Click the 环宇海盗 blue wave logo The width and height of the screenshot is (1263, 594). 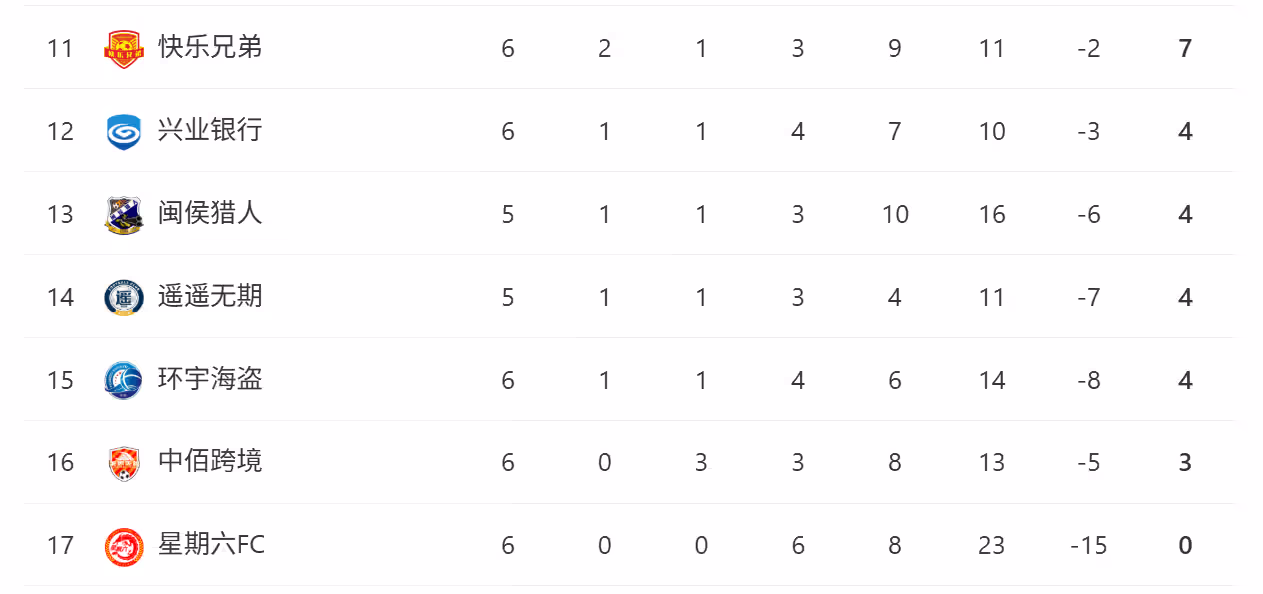[124, 380]
